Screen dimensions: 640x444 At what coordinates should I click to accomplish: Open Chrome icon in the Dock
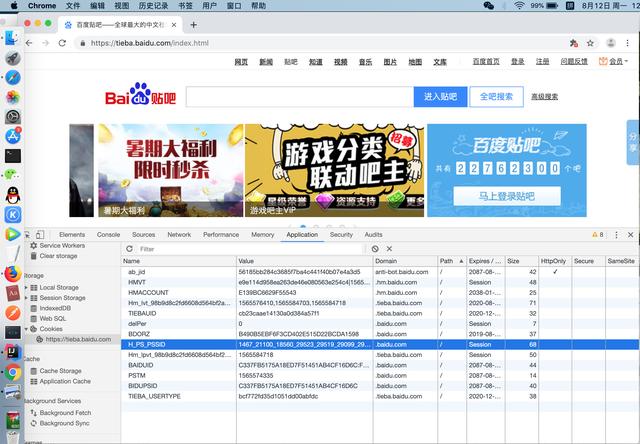tap(13, 373)
